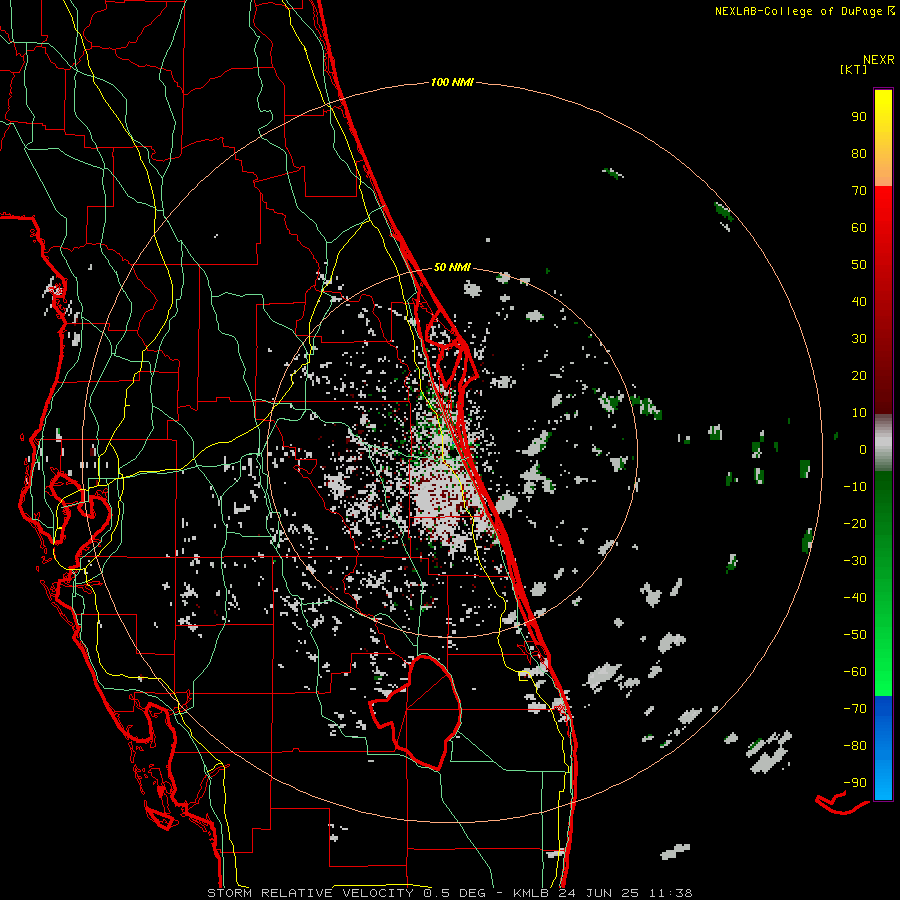Click "0.5 DEG" in the caption
The image size is (900, 900).
(x=454, y=893)
